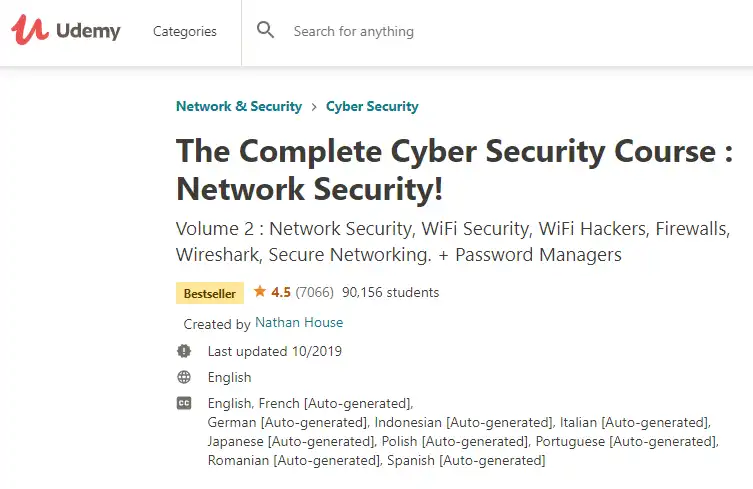This screenshot has height=489, width=753.
Task: Click the search magnifier icon
Action: coord(265,30)
